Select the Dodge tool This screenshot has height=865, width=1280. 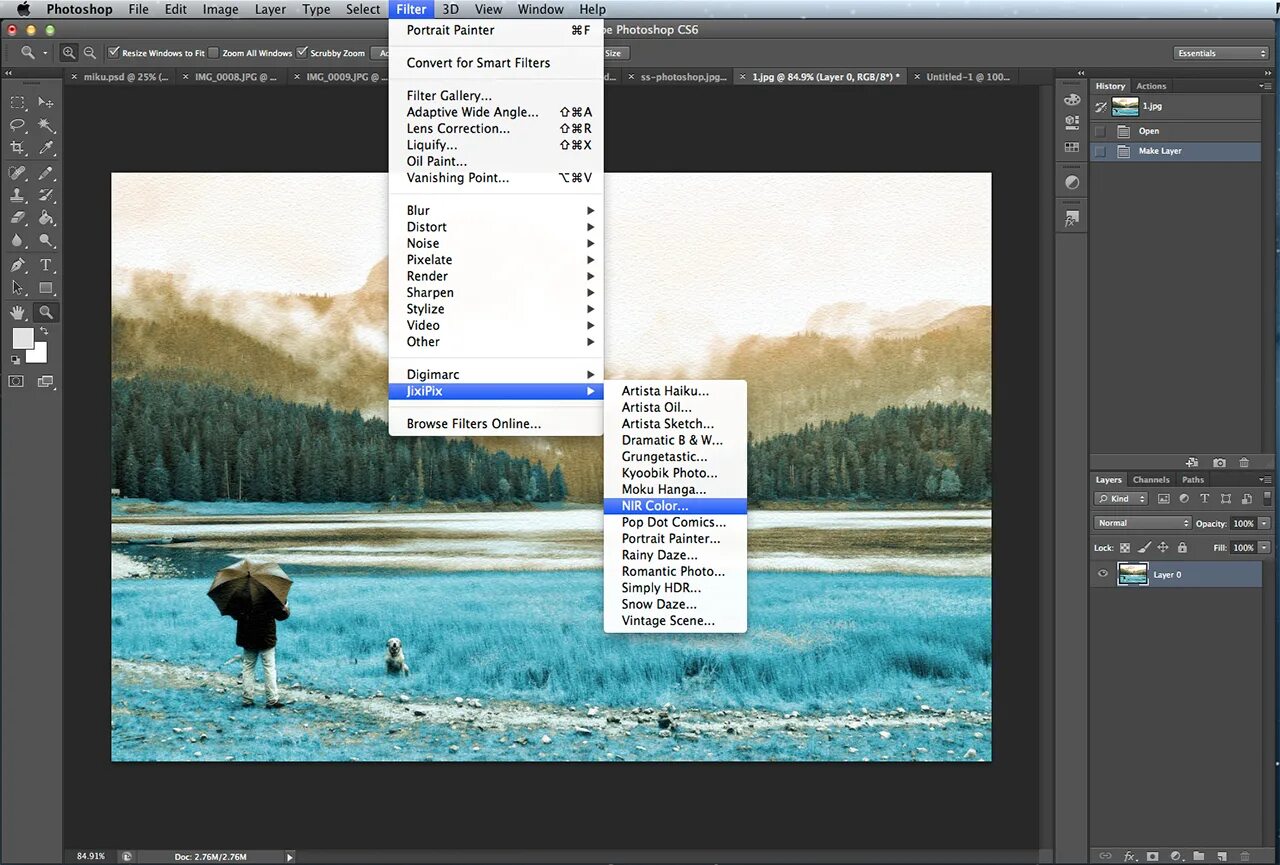46,241
